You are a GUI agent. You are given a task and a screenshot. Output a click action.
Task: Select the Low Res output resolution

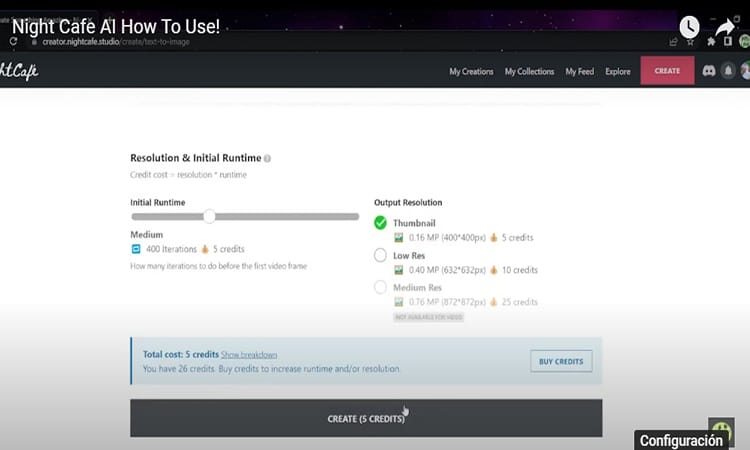click(x=380, y=255)
